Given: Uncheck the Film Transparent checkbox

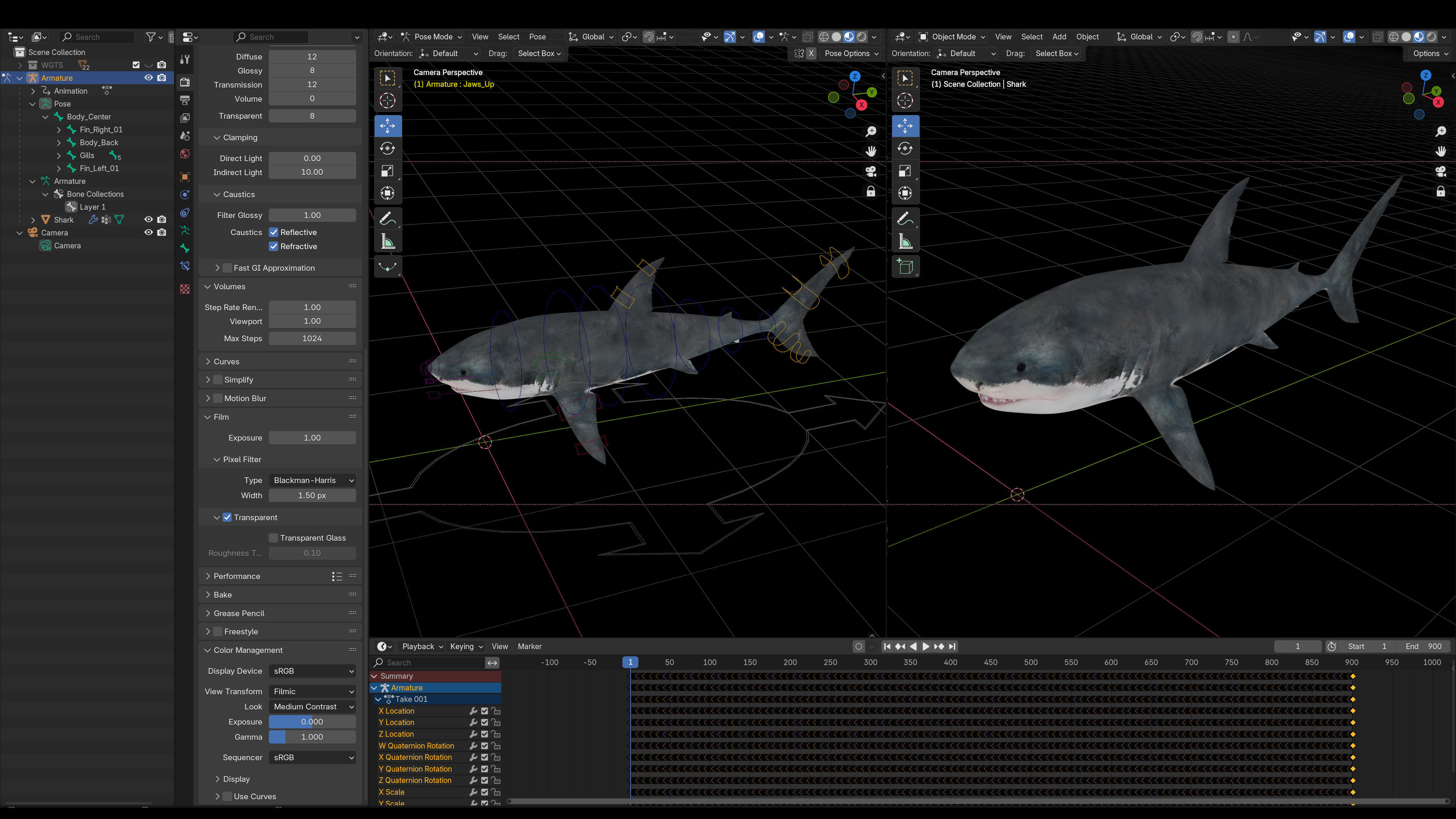Looking at the screenshot, I should point(227,517).
